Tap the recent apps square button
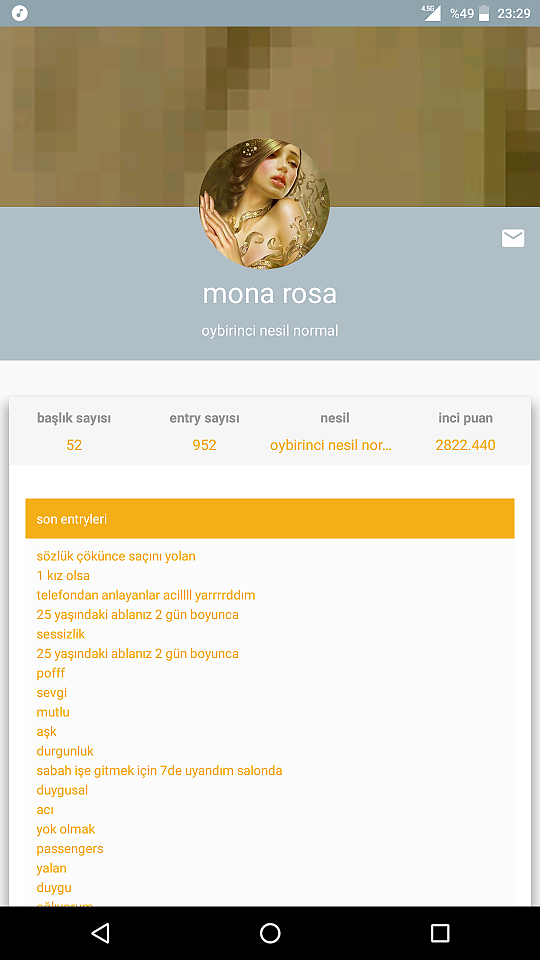Image resolution: width=540 pixels, height=960 pixels. tap(440, 932)
